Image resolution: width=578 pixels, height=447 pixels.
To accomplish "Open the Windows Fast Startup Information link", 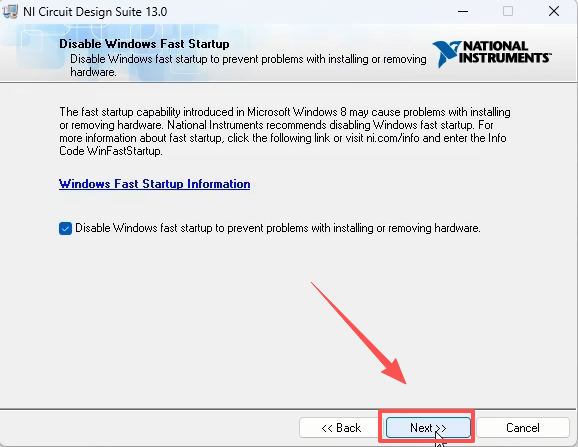I will pos(154,184).
